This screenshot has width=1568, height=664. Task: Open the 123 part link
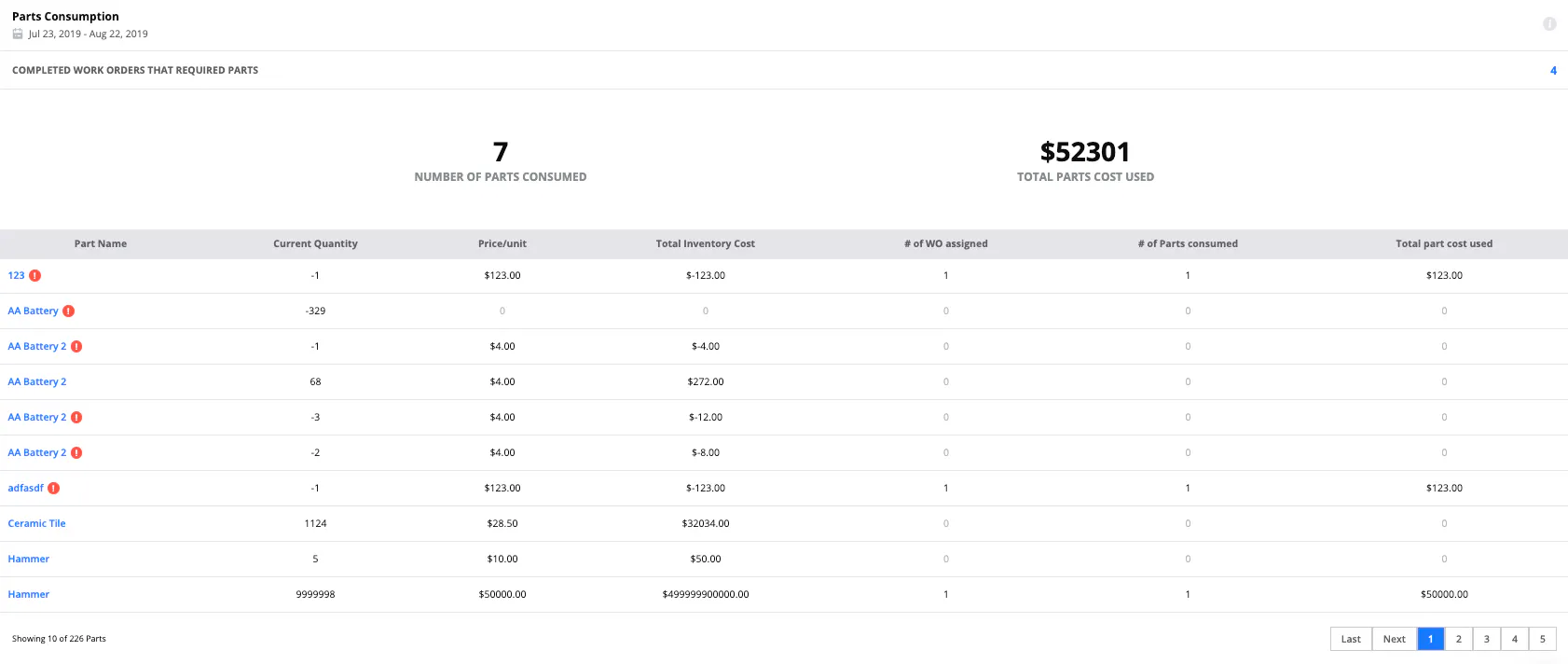click(16, 275)
